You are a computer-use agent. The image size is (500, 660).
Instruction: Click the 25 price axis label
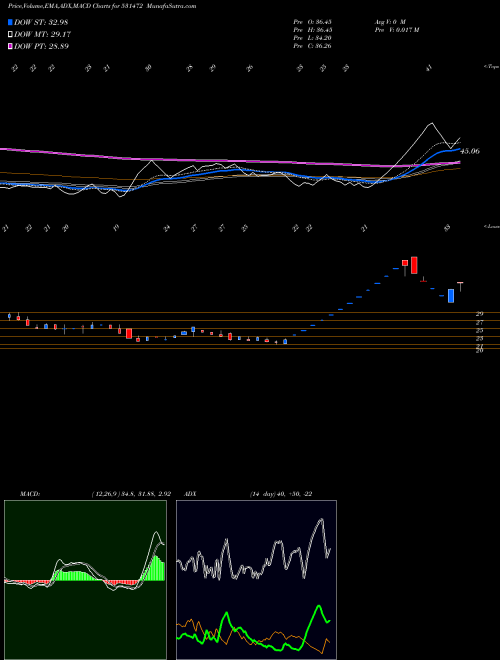[x=479, y=330]
